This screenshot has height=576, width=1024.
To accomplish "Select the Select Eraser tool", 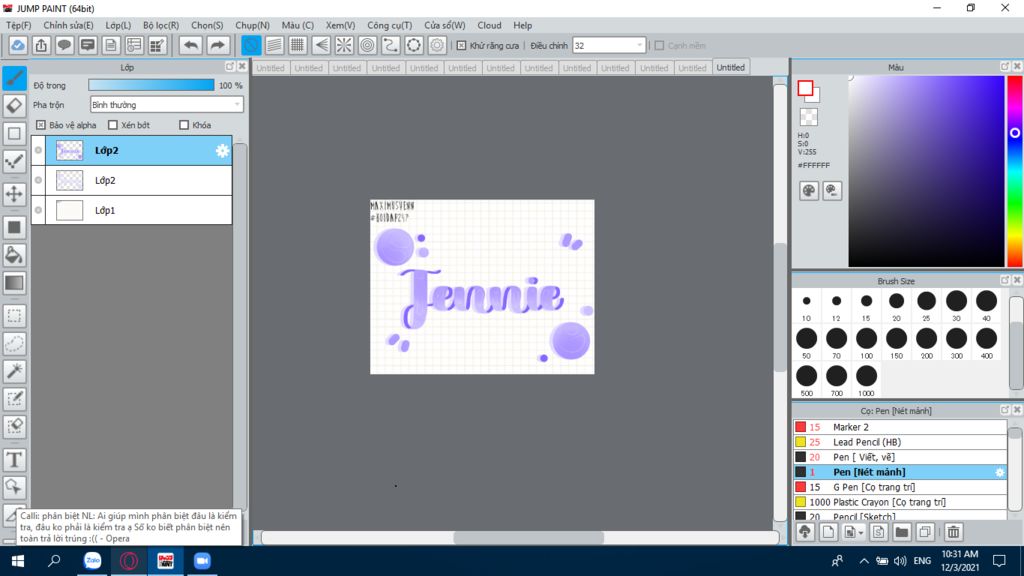I will pos(14,426).
